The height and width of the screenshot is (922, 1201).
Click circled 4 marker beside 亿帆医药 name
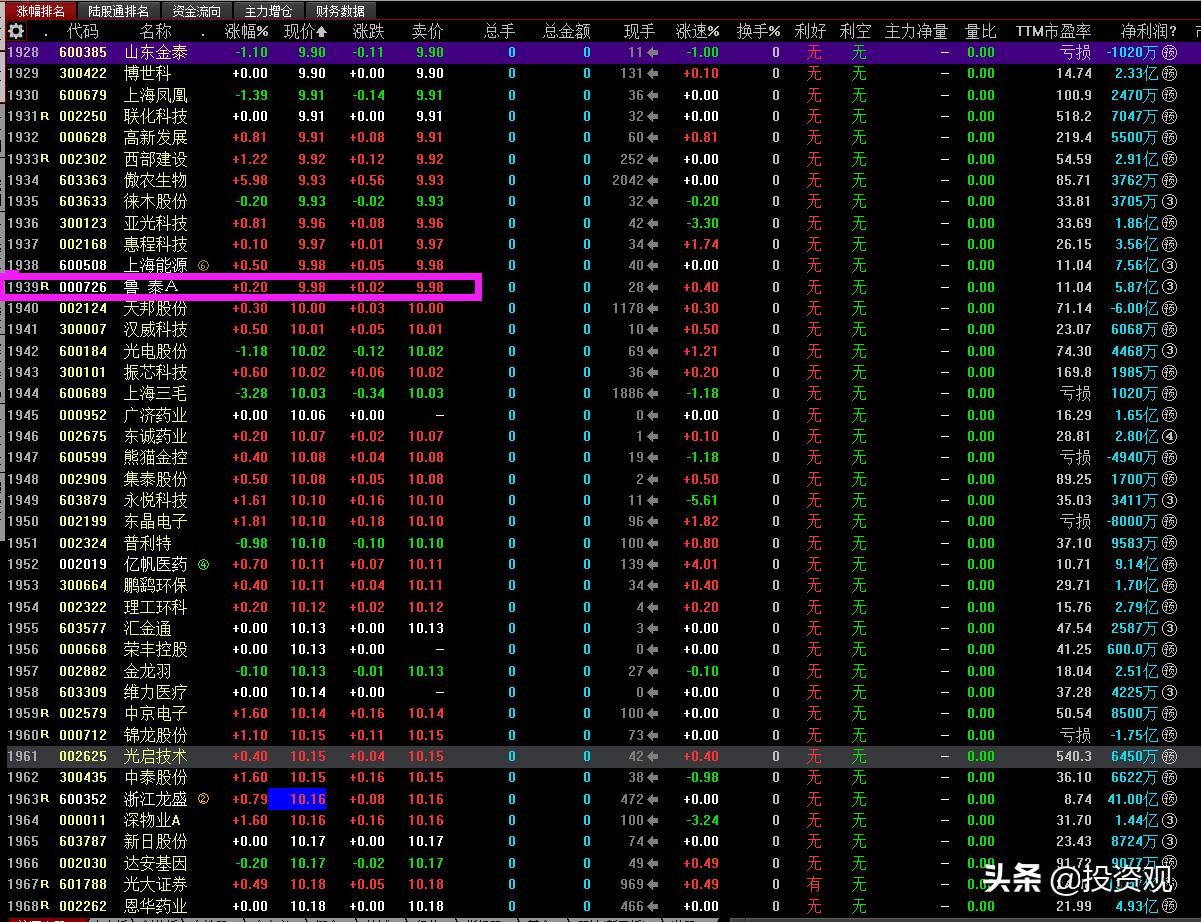pyautogui.click(x=203, y=564)
